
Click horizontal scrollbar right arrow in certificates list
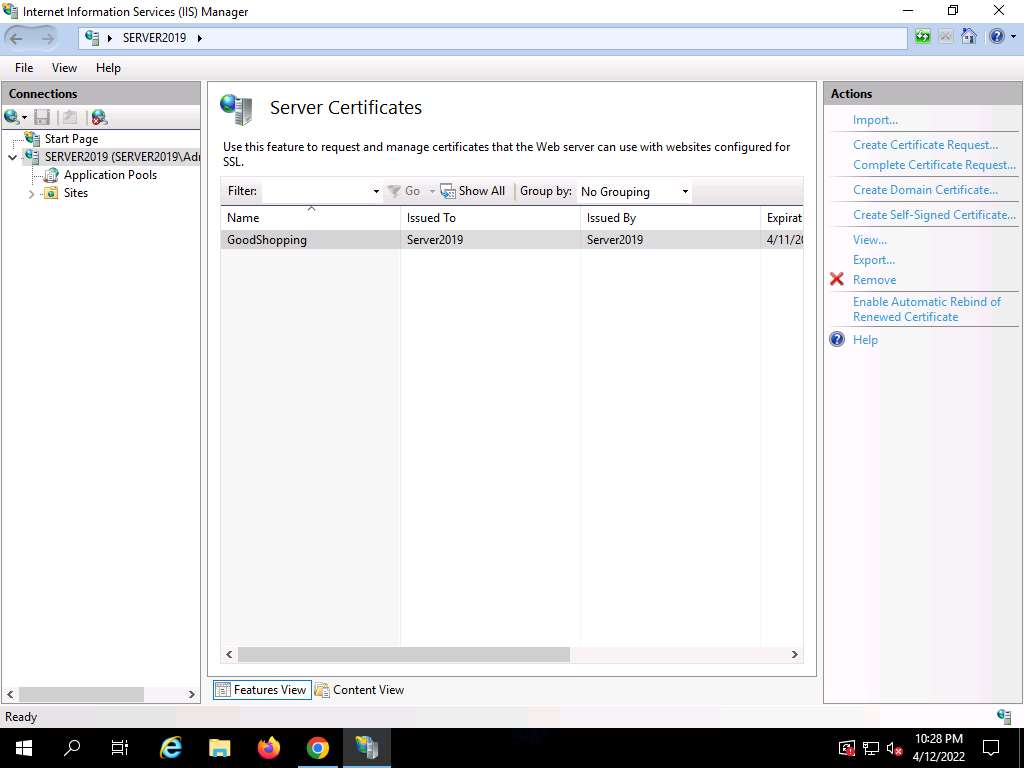[x=795, y=655]
